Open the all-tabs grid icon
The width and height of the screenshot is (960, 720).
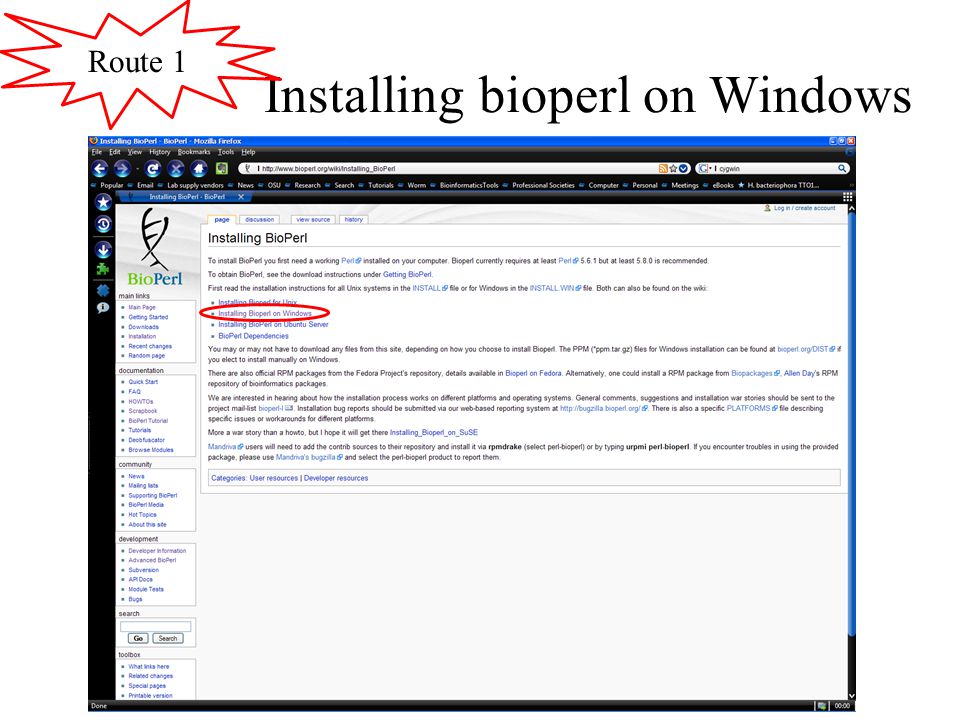click(x=847, y=197)
